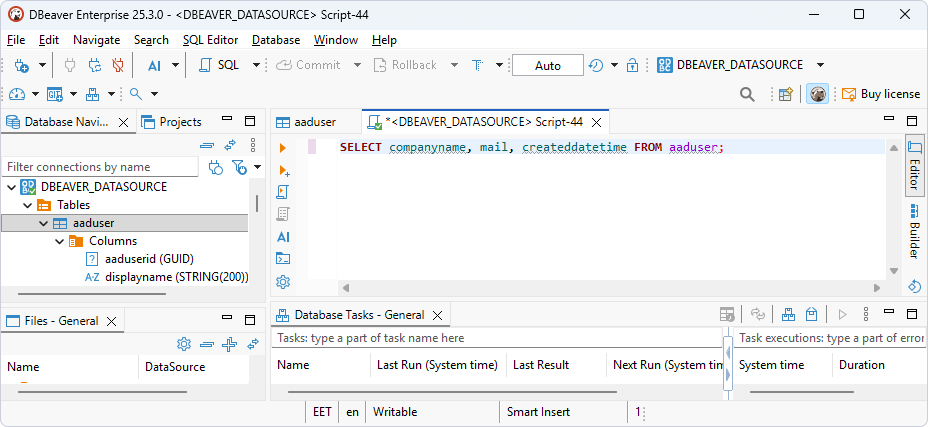Click the Explain execution plan icon

click(283, 214)
